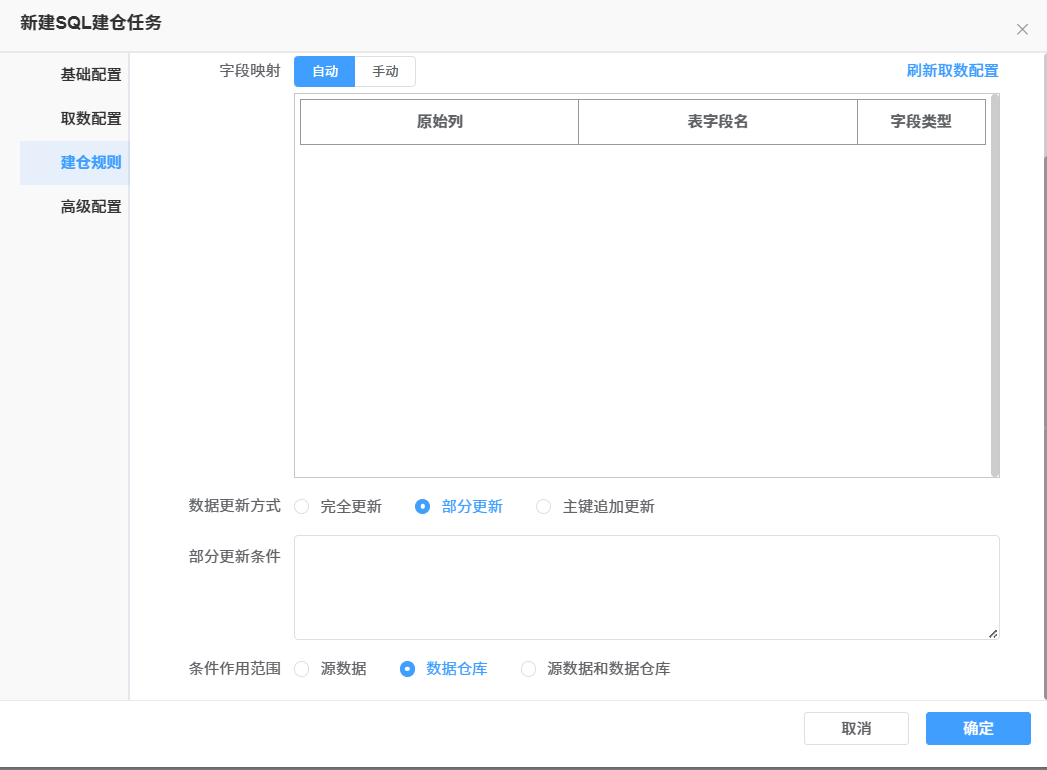Switch field mapping to 手动

tap(385, 72)
